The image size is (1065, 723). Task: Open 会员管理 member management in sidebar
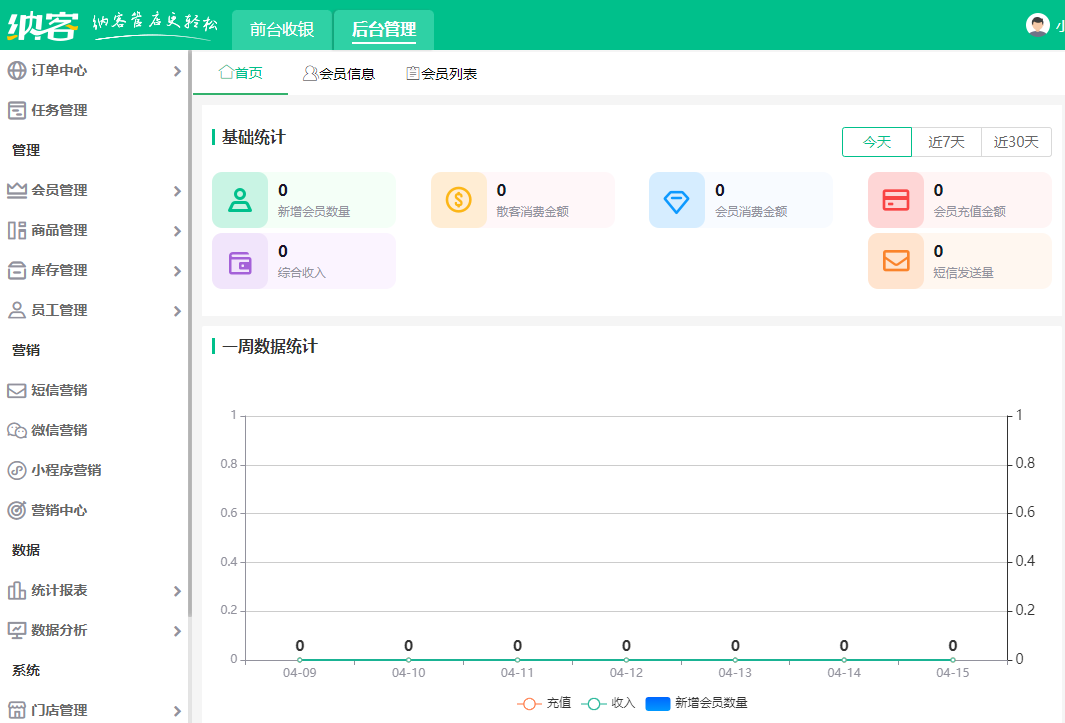[14, 190]
